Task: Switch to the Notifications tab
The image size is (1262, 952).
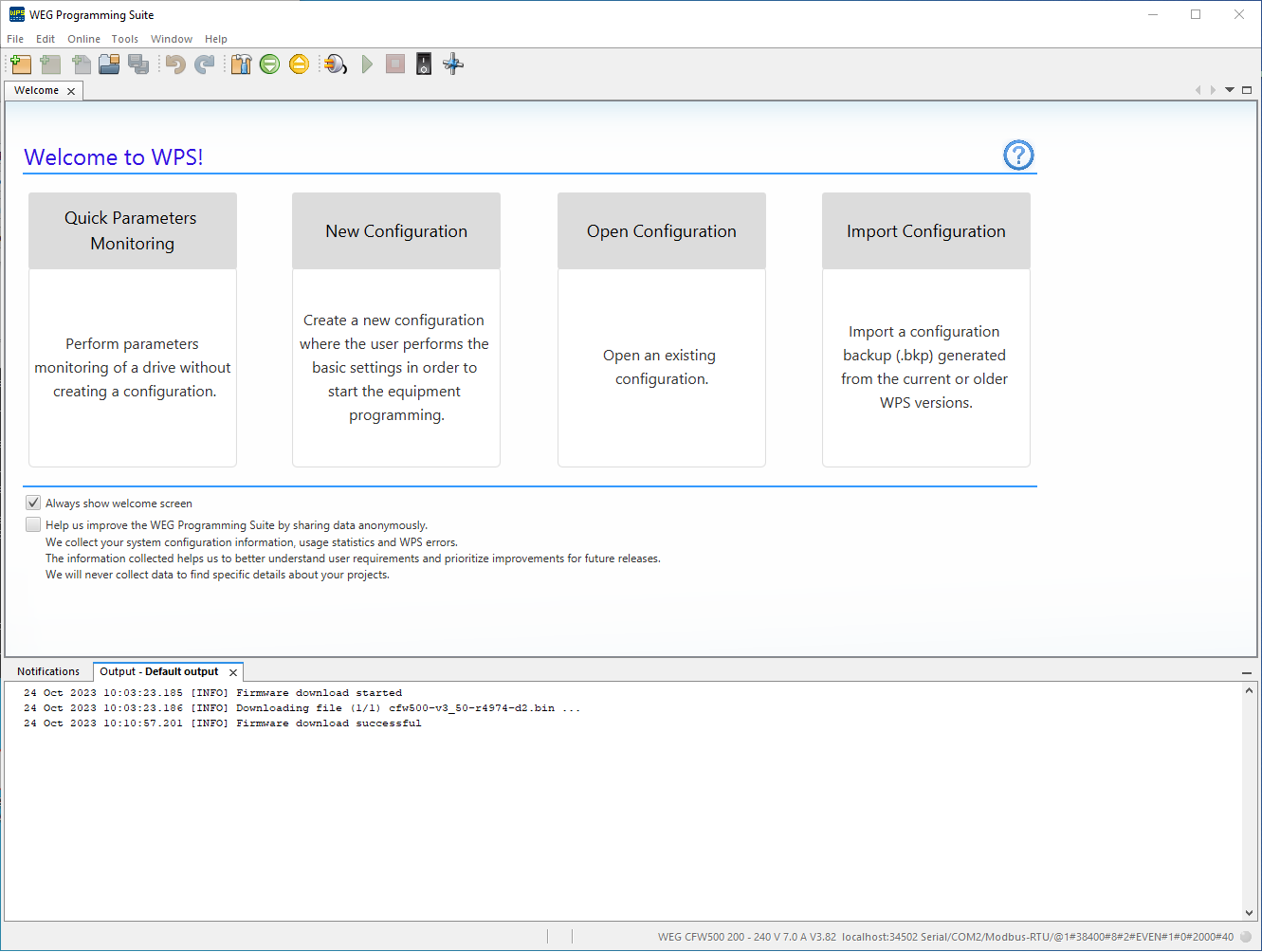Action: tap(48, 671)
